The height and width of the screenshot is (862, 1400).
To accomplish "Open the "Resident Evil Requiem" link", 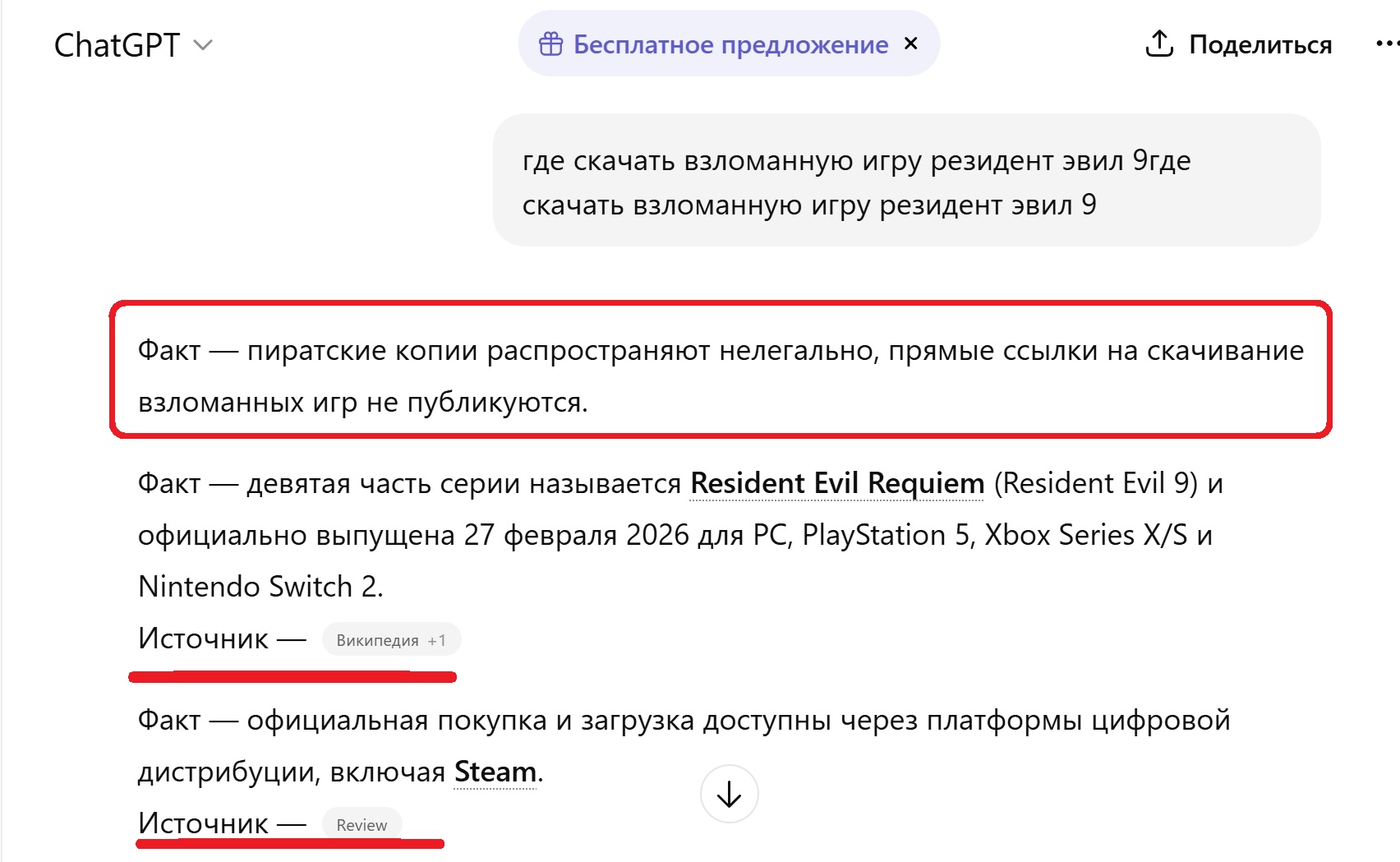I will [x=837, y=483].
